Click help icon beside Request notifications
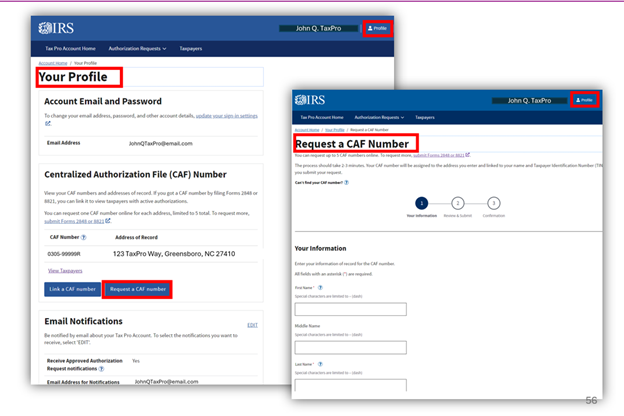 click(101, 369)
